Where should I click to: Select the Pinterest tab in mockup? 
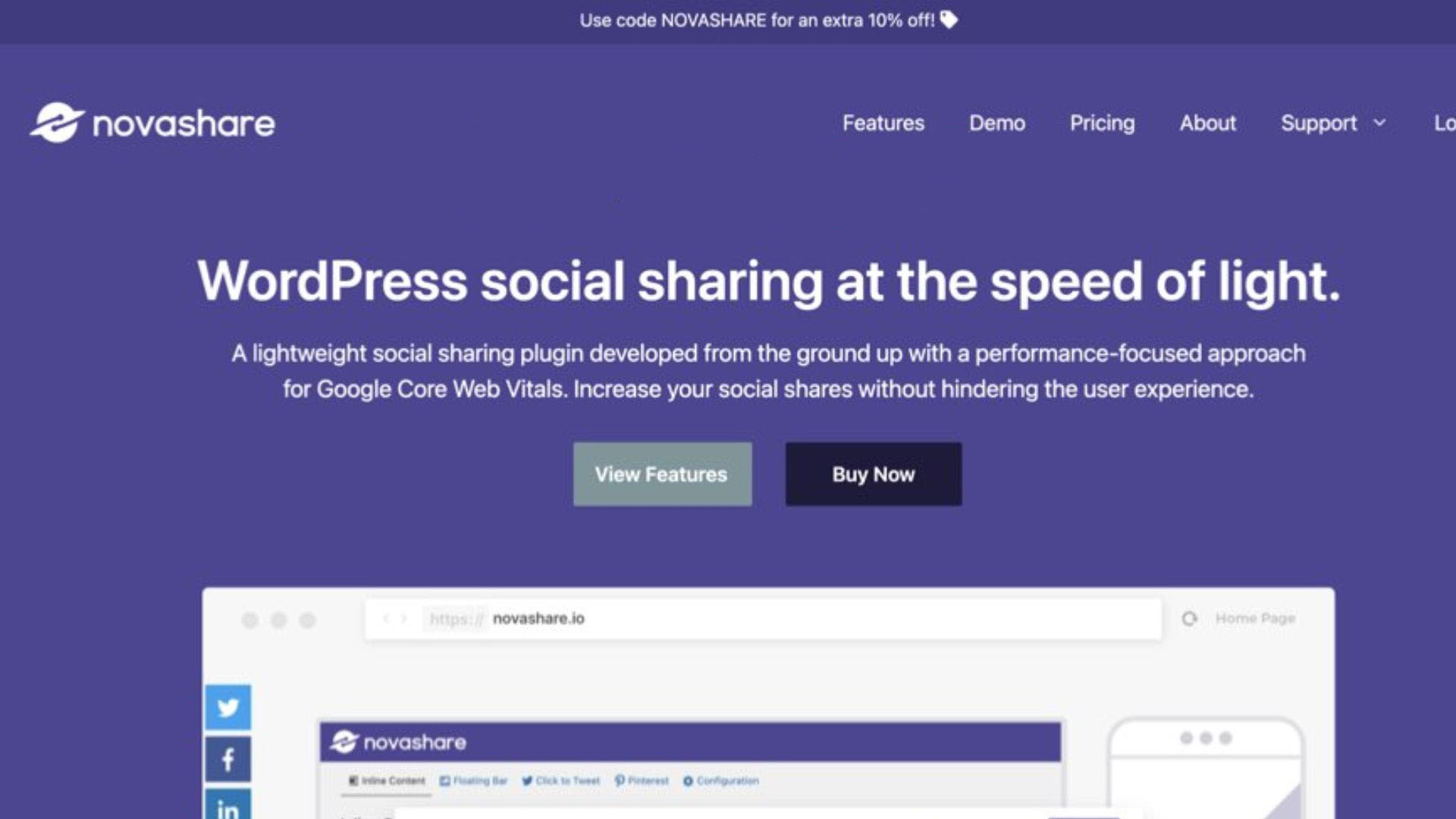tap(642, 780)
